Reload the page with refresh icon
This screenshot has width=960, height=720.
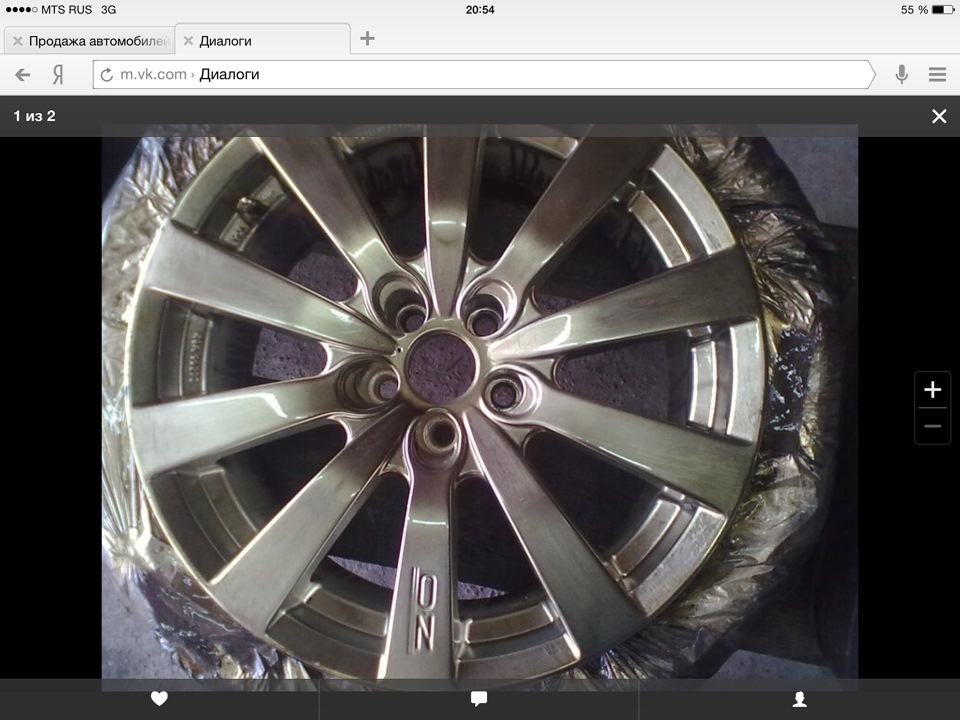pyautogui.click(x=107, y=75)
